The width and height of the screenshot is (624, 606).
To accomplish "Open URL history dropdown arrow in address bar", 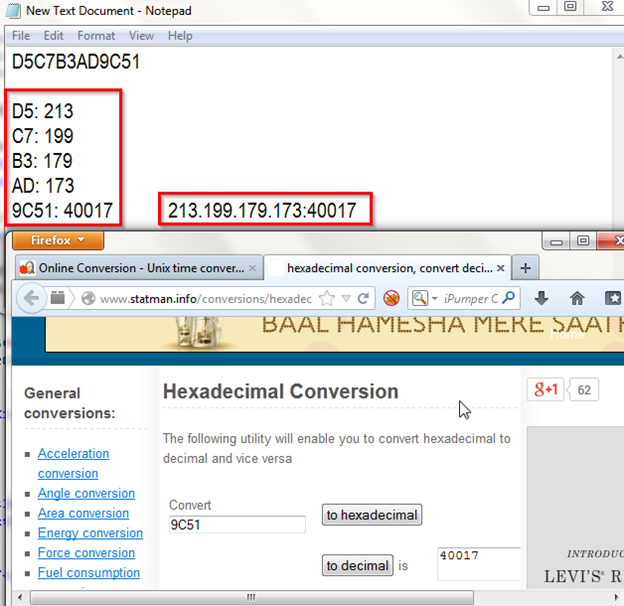I will point(345,298).
